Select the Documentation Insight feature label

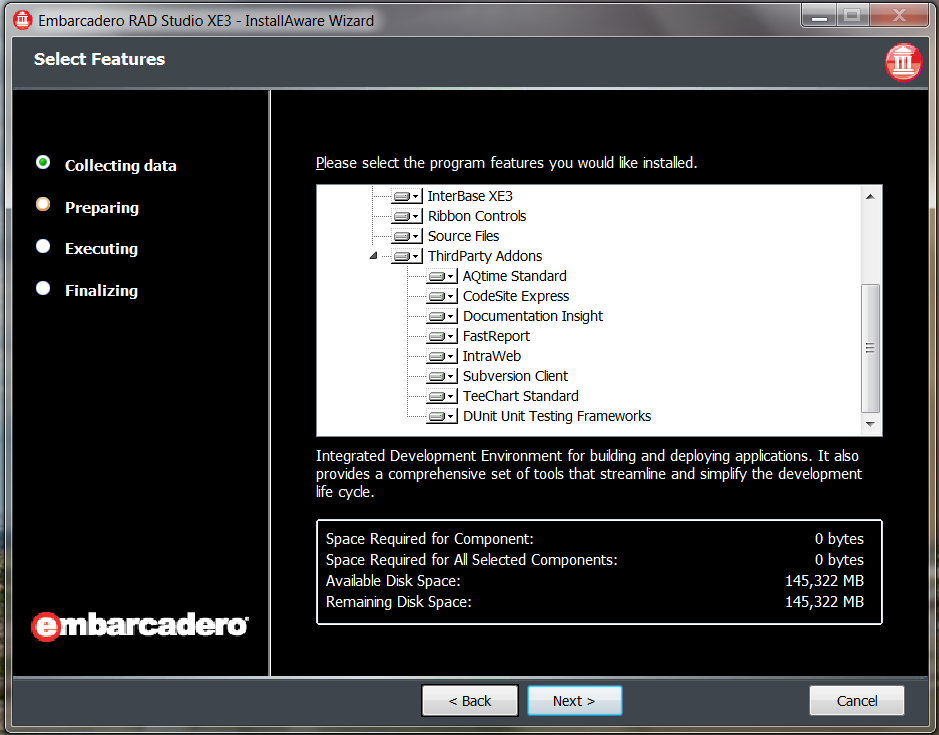click(x=532, y=316)
